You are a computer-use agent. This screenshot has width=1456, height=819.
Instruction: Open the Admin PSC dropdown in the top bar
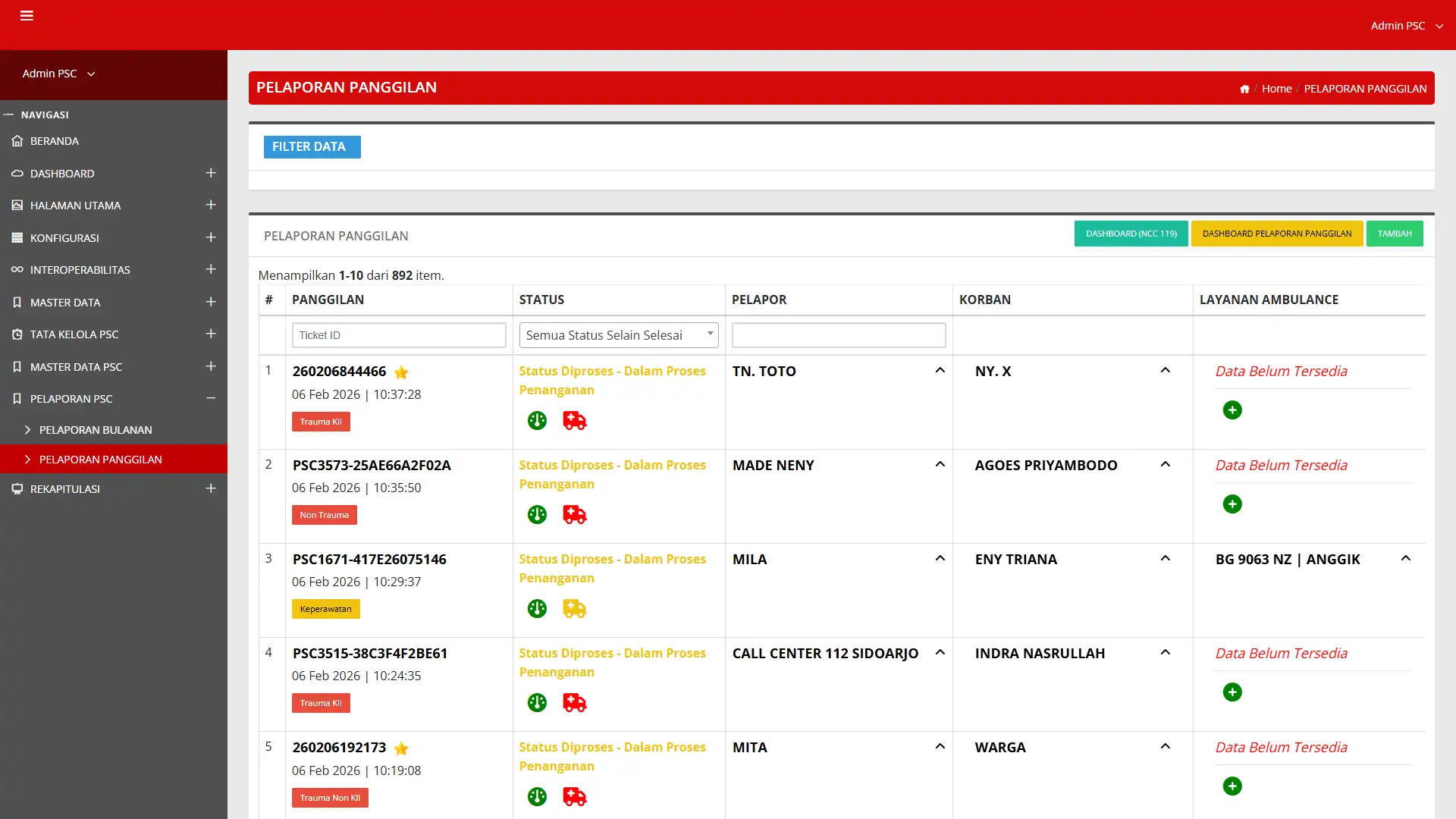(1406, 26)
